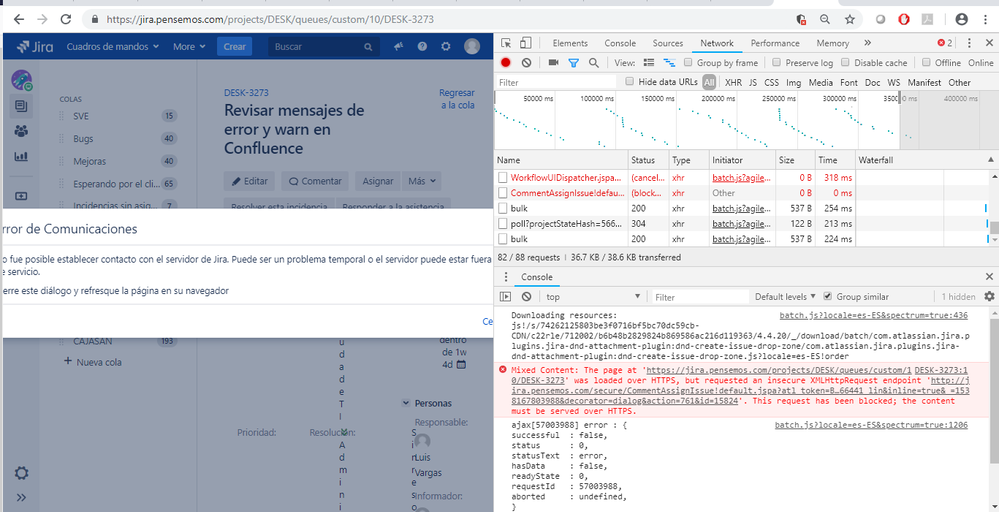The width and height of the screenshot is (999, 512).
Task: Toggle capture screenshots camera icon
Action: 554,62
